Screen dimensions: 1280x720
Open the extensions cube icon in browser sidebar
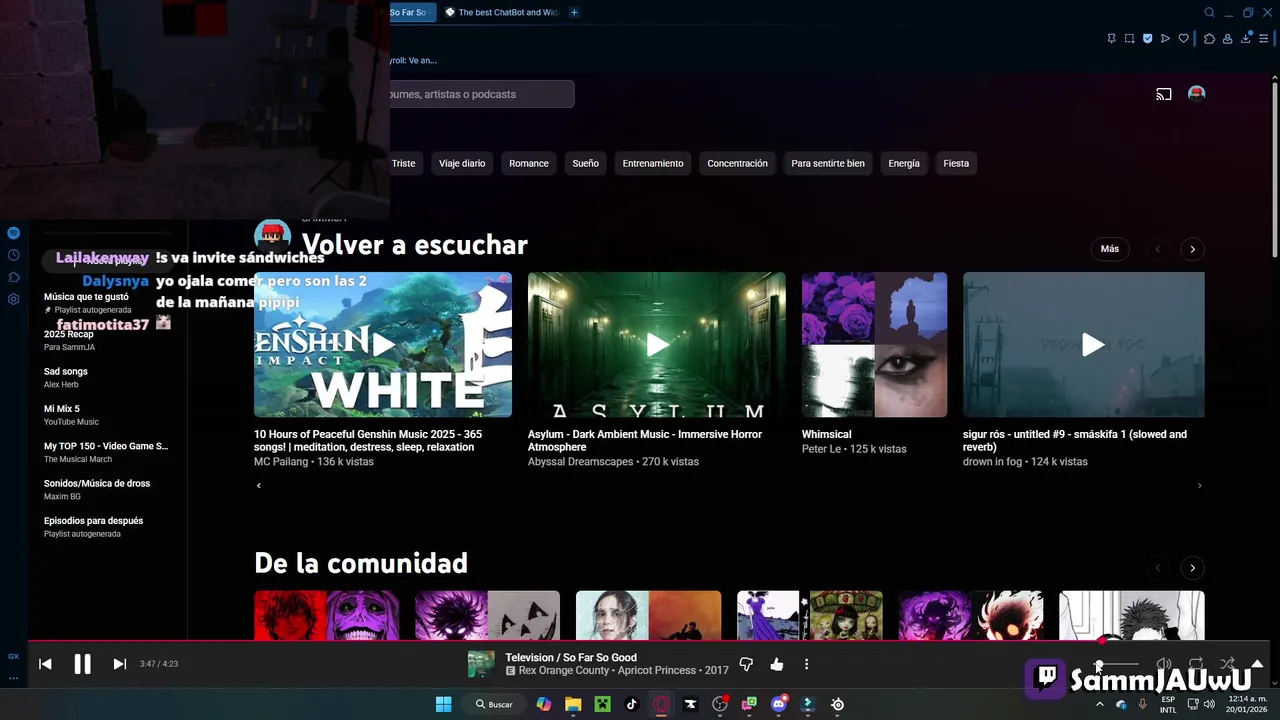[x=13, y=277]
